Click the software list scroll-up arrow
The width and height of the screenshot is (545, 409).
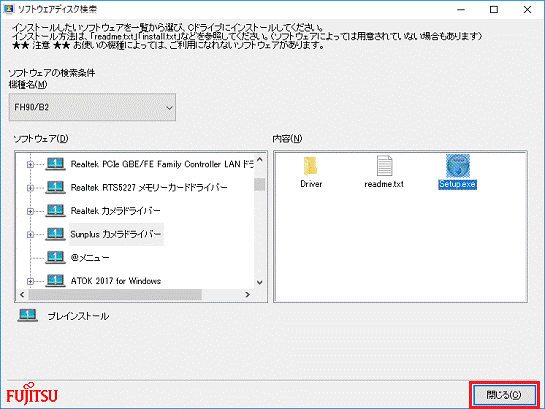[x=260, y=160]
